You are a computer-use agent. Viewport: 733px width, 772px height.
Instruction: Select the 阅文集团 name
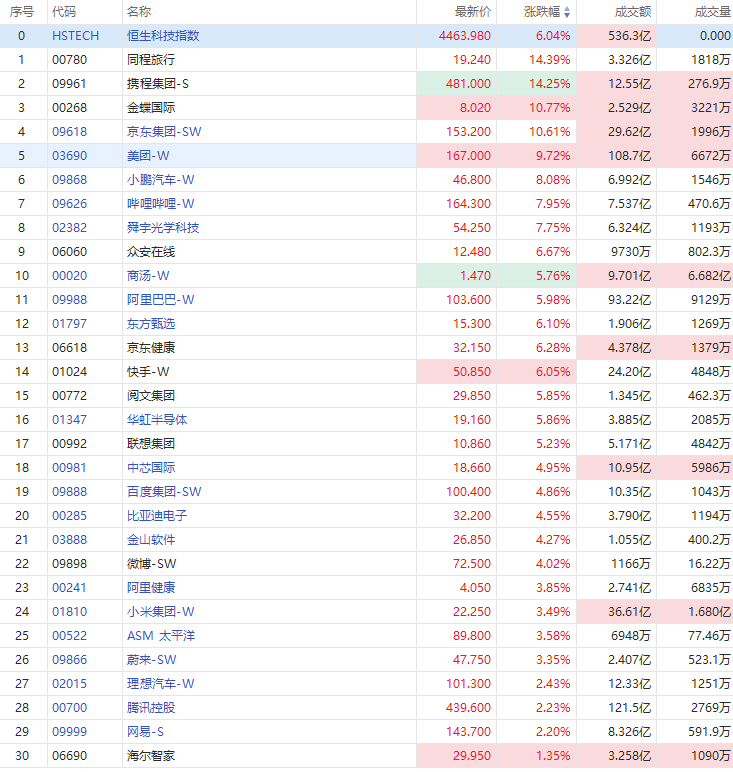tap(151, 396)
